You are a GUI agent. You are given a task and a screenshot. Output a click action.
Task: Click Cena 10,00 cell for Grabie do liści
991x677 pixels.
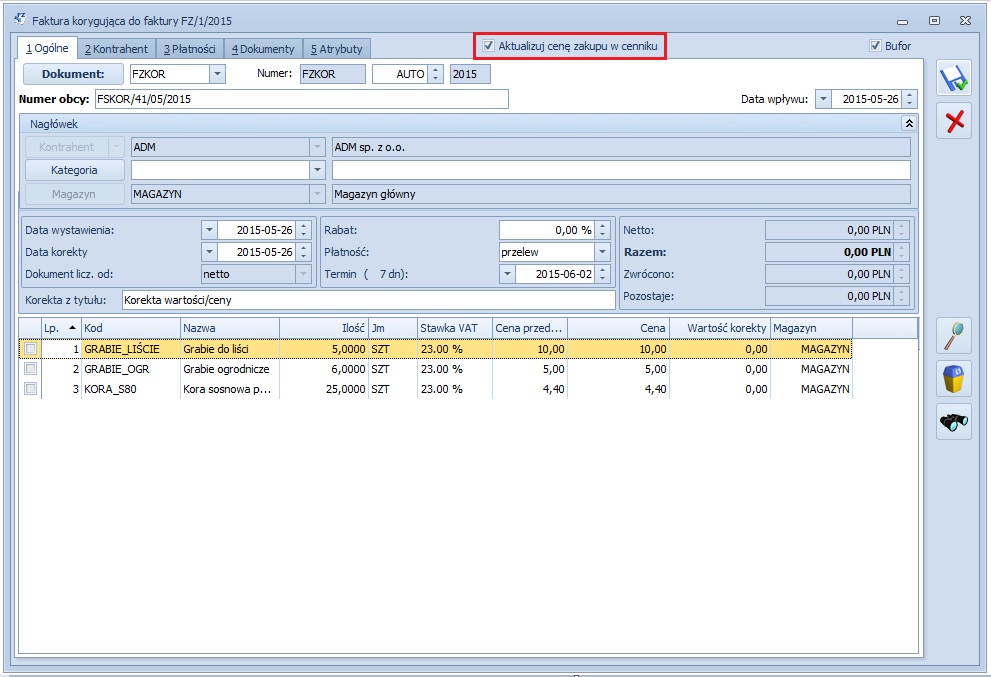point(619,349)
